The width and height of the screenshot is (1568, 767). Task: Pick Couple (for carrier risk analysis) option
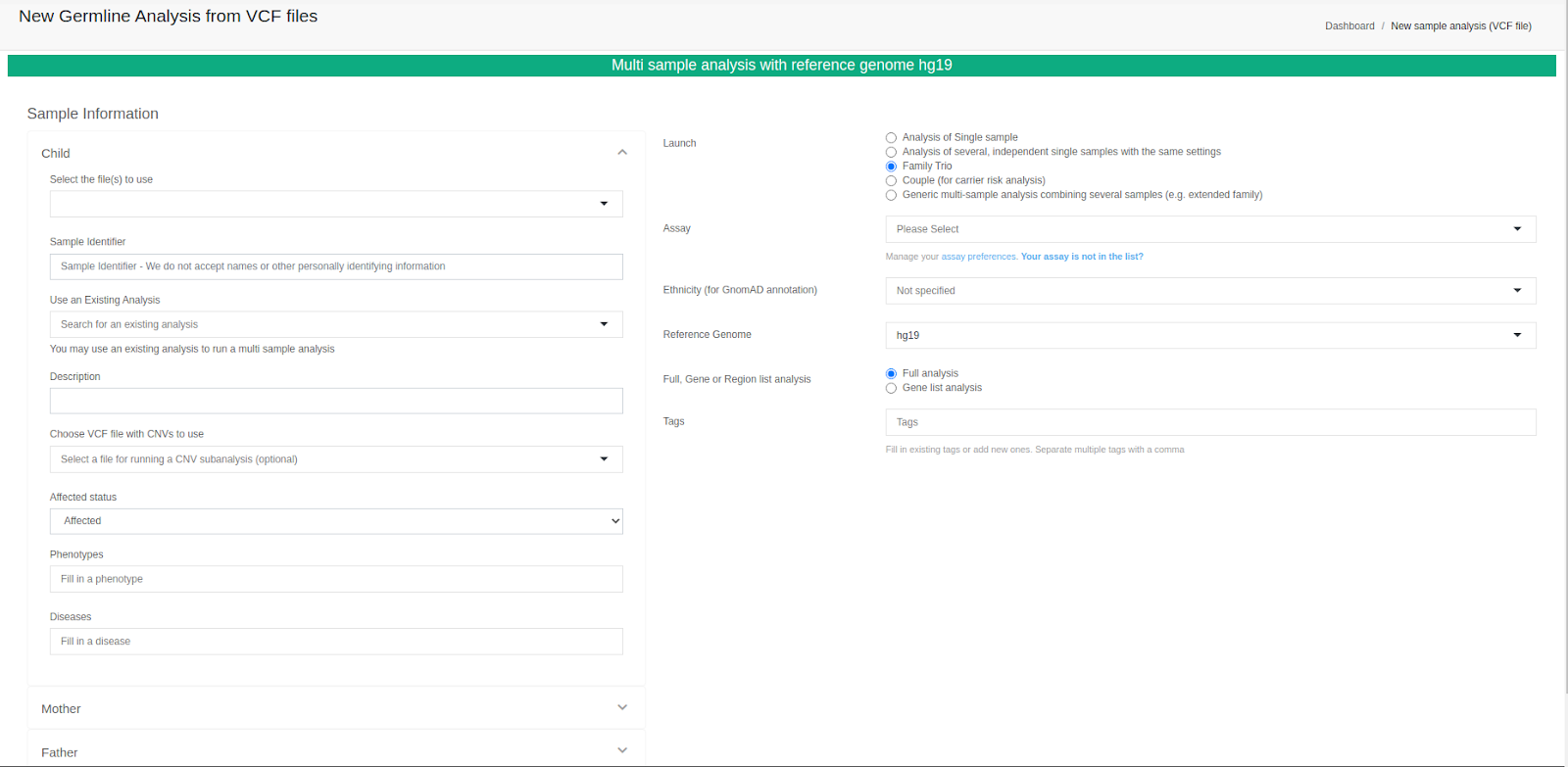click(x=891, y=181)
